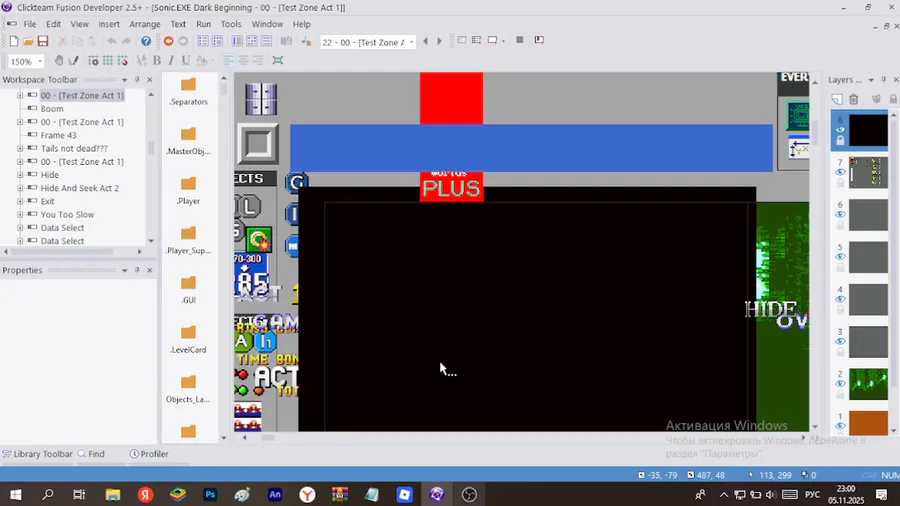Select layer 1 orange thumbnail
This screenshot has height=506, width=900.
tap(868, 423)
